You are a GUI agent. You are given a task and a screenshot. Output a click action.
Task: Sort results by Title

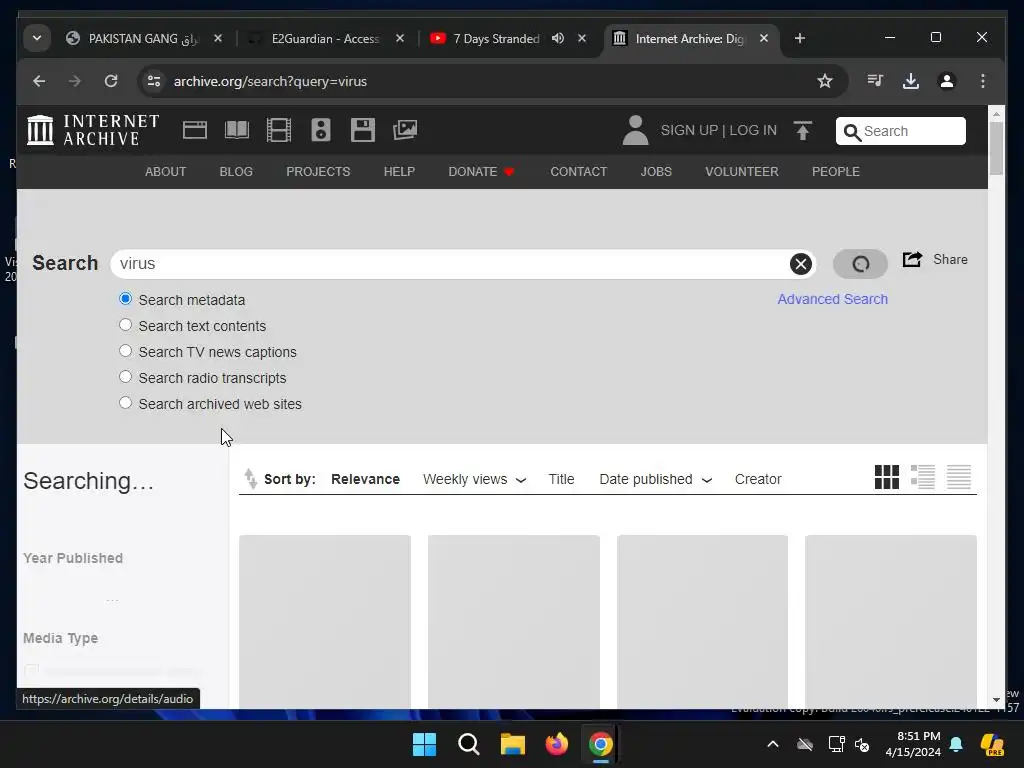pos(561,479)
